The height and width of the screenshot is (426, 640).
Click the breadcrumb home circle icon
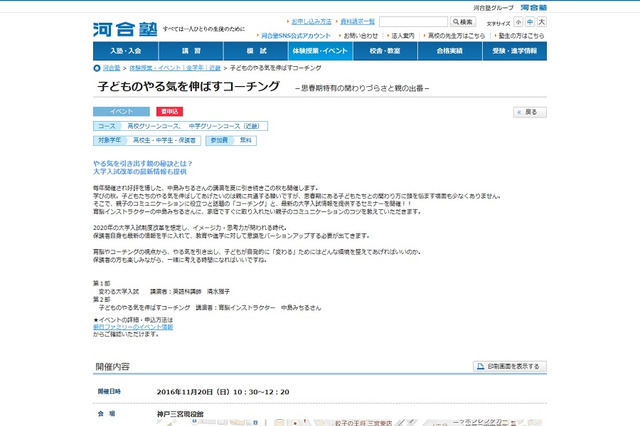click(x=97, y=68)
